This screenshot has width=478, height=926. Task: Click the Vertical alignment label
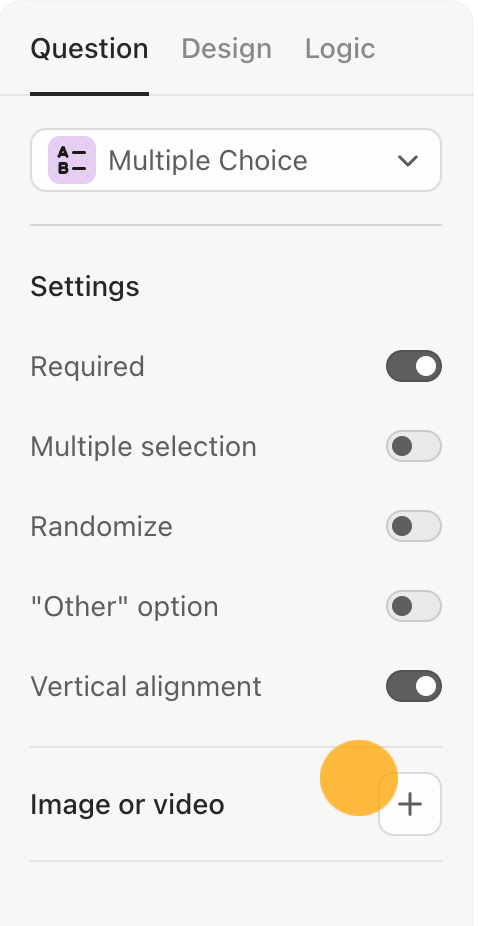pos(146,686)
